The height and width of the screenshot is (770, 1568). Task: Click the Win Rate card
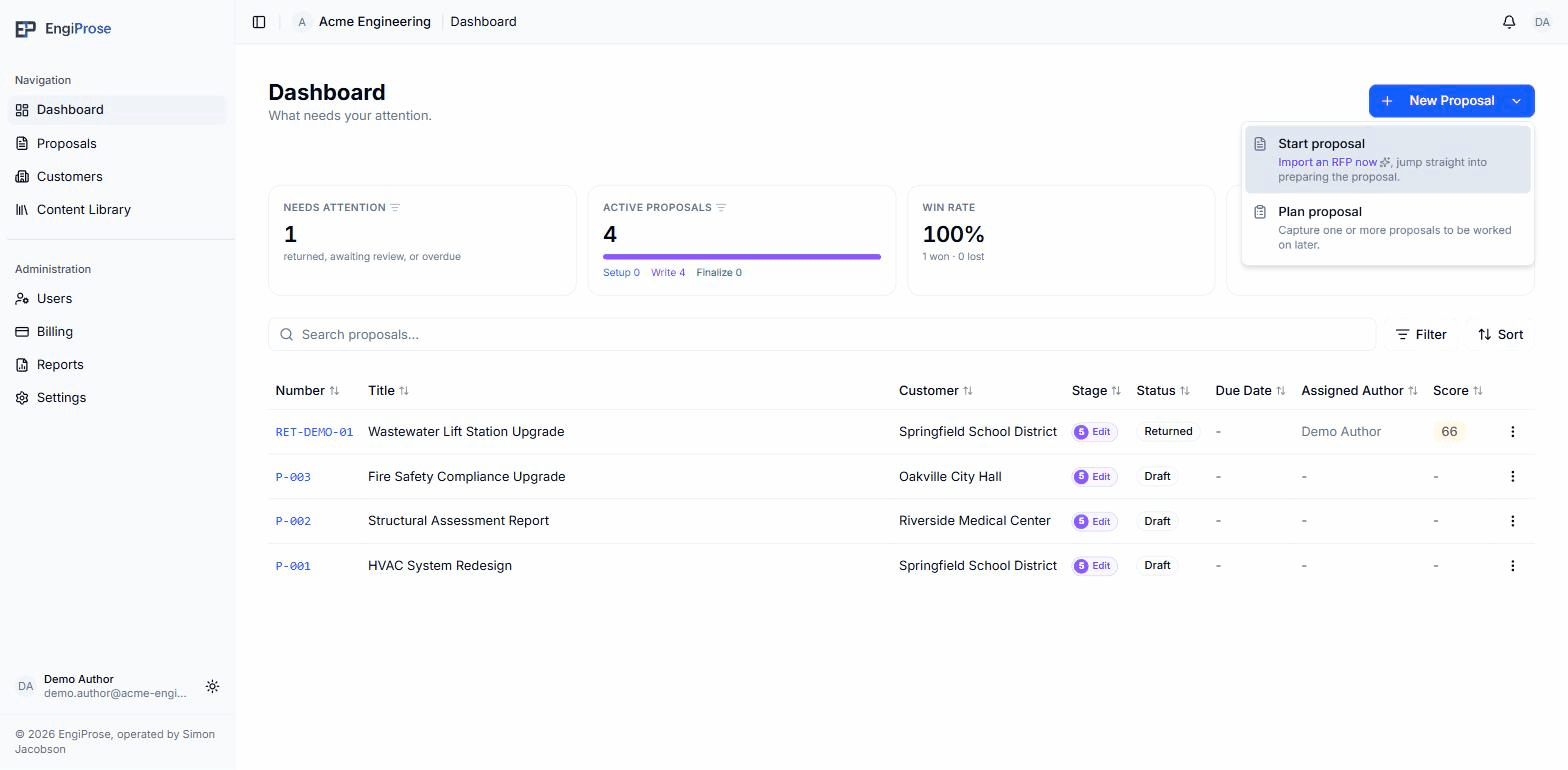[1061, 240]
